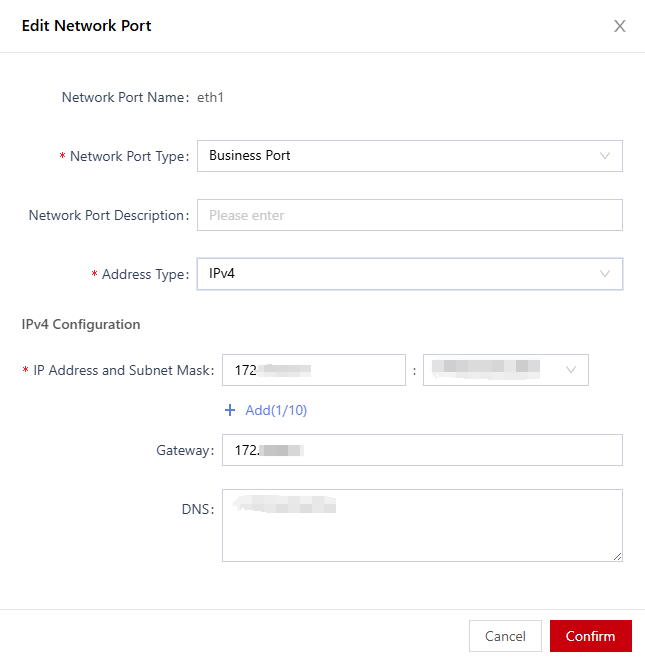Click the Network Port Name label
The height and width of the screenshot is (661, 645).
click(126, 97)
